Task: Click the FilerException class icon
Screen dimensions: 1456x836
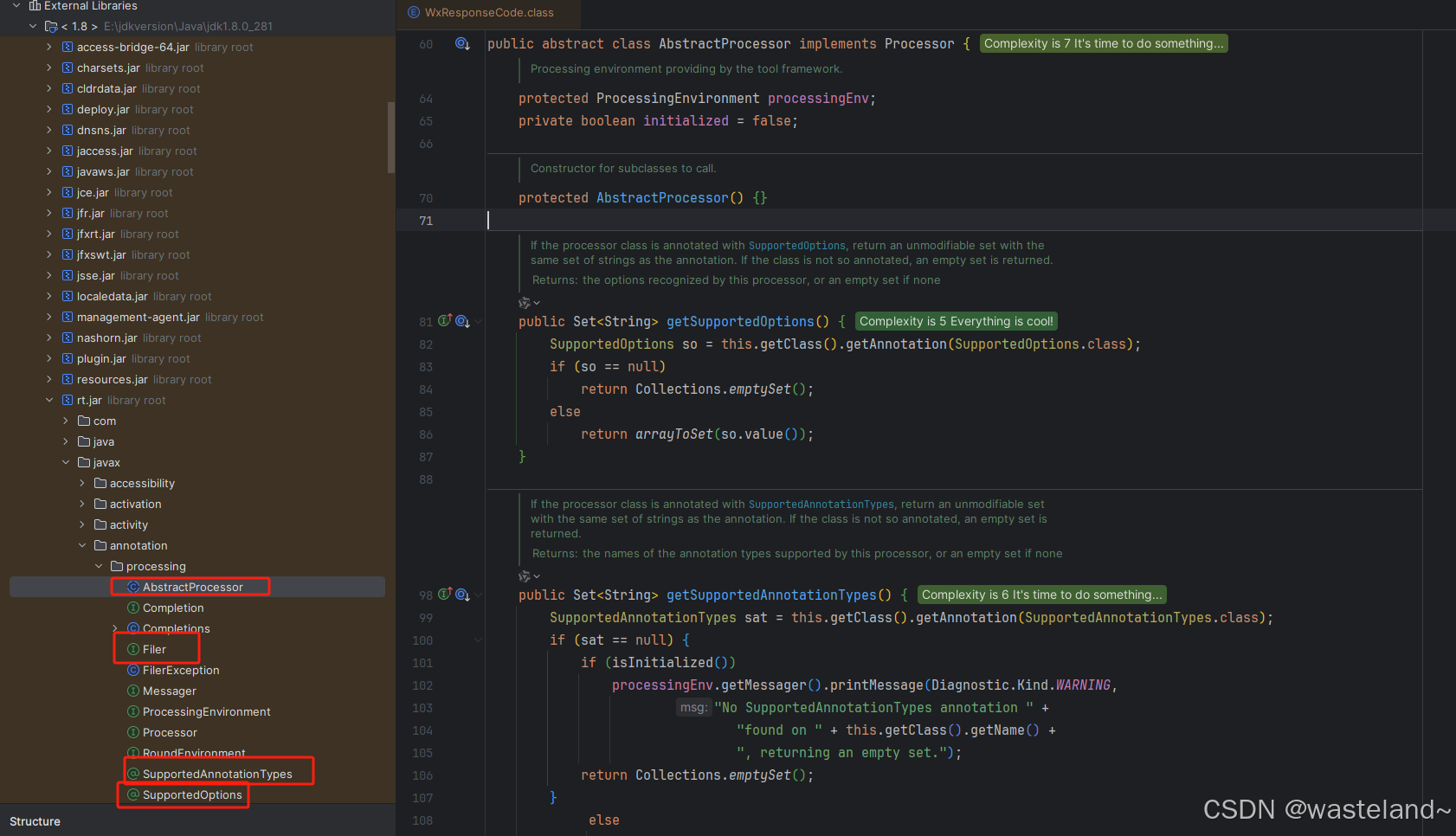Action: [133, 671]
